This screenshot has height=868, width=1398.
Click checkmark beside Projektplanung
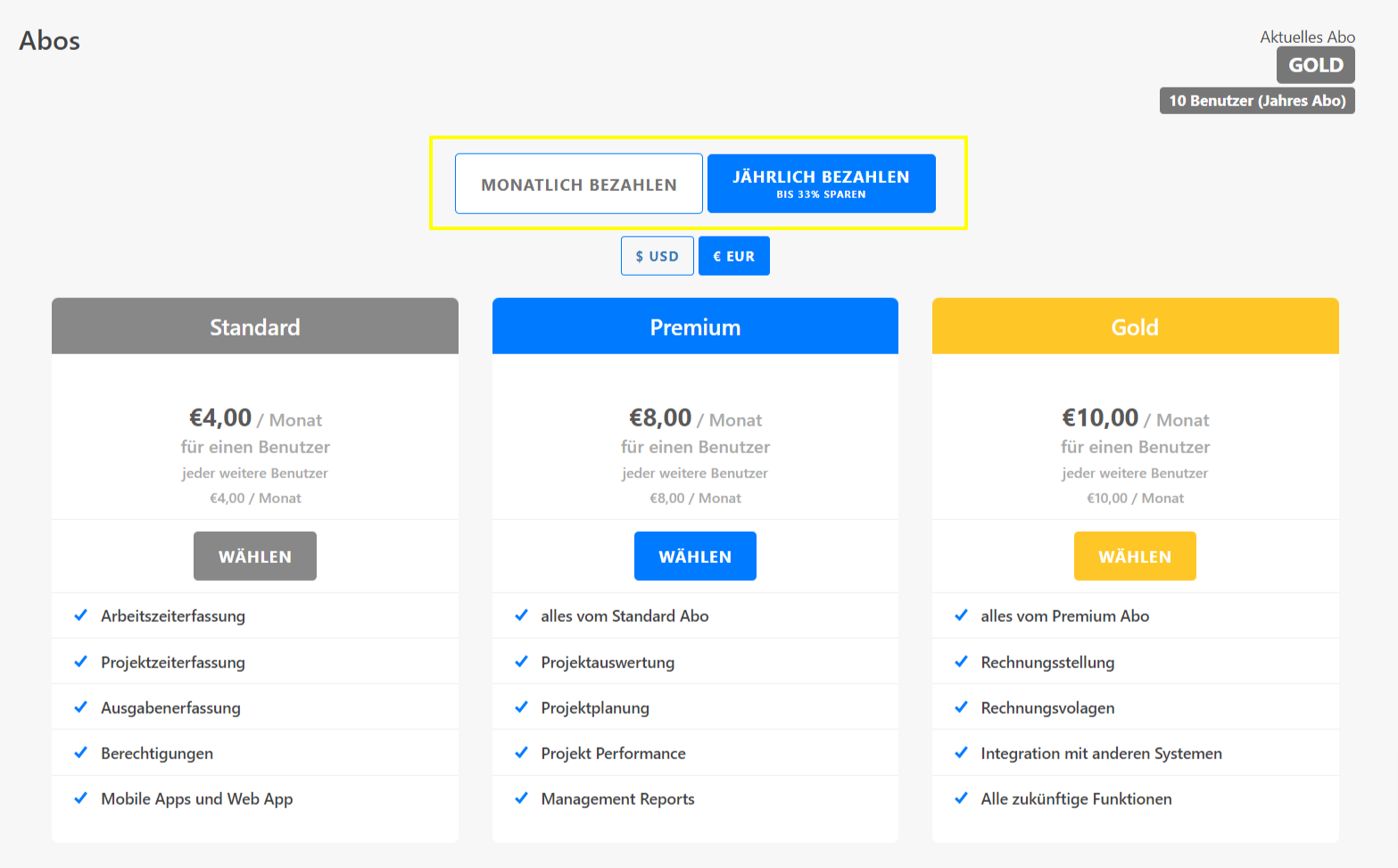[521, 707]
